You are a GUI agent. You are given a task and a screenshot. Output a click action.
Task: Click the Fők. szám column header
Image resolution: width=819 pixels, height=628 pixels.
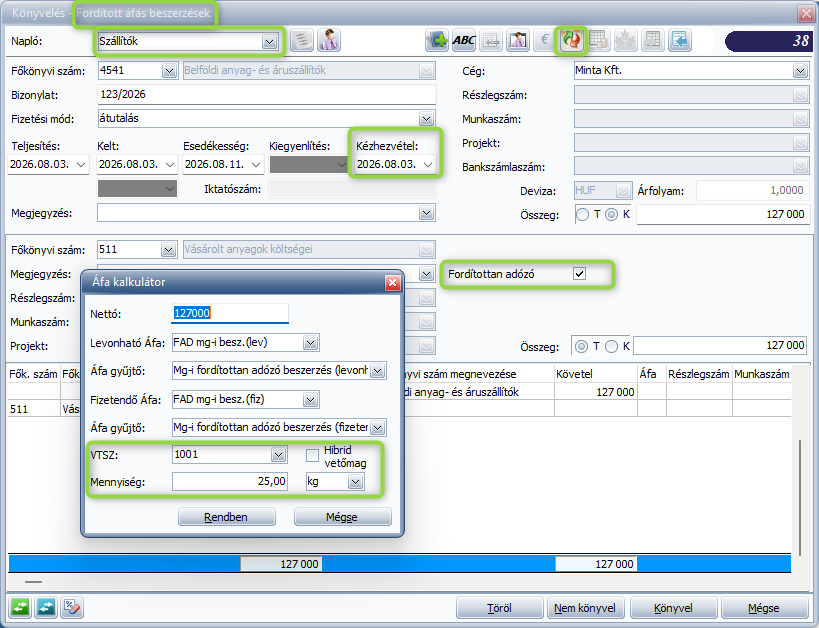pyautogui.click(x=34, y=374)
